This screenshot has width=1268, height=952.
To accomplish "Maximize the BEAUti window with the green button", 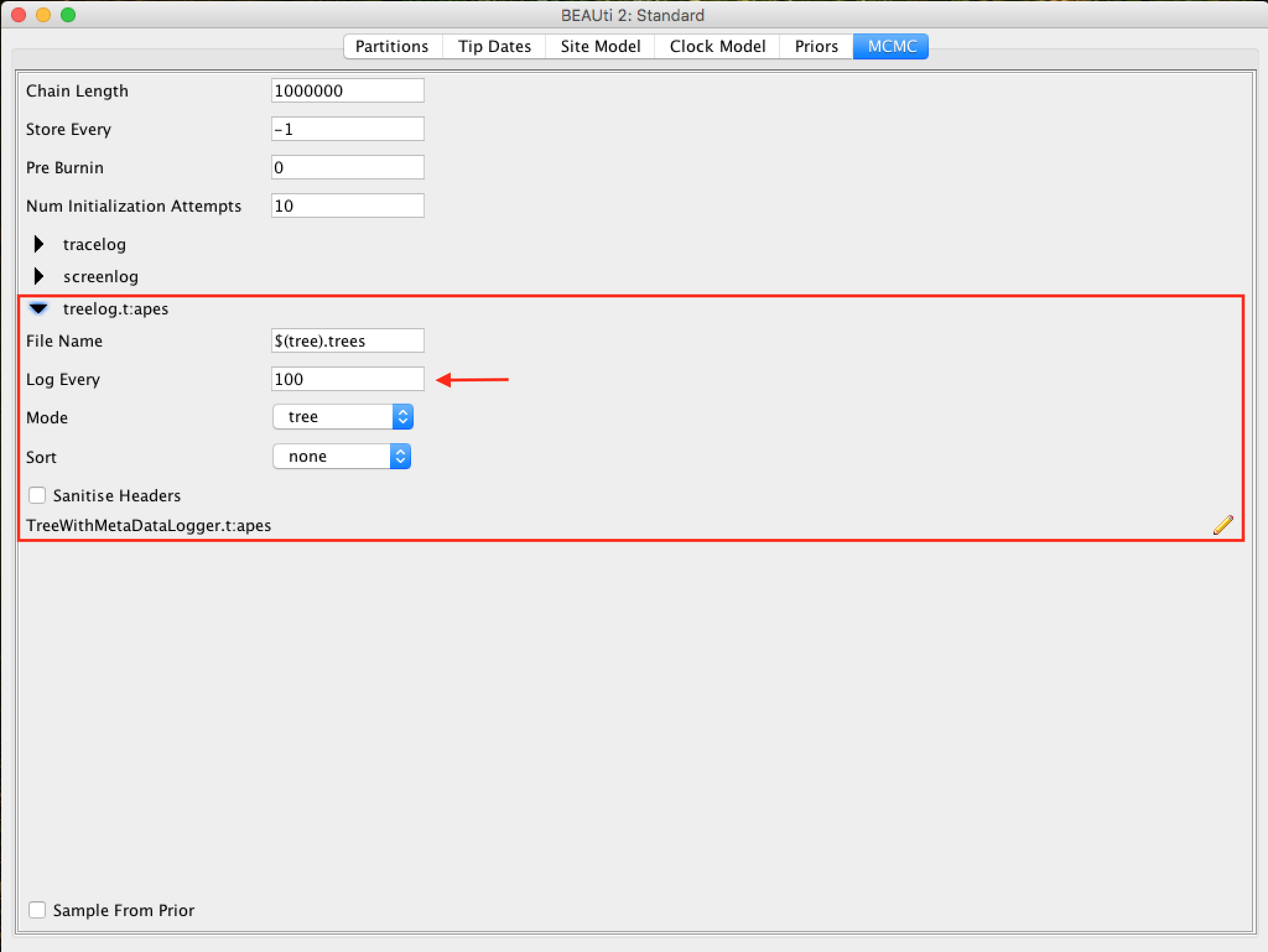I will click(x=68, y=15).
